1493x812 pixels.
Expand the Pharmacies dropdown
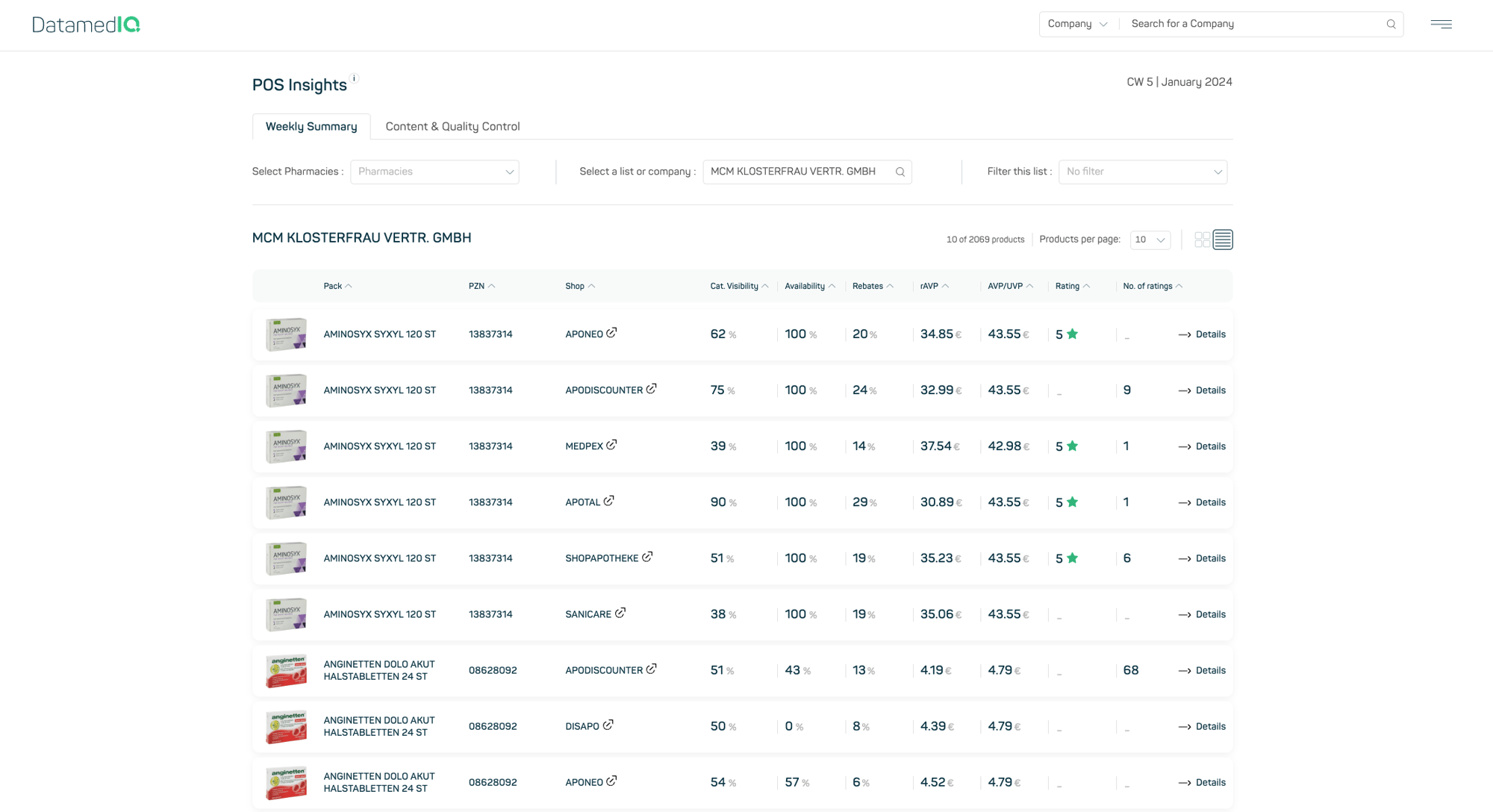tap(434, 172)
